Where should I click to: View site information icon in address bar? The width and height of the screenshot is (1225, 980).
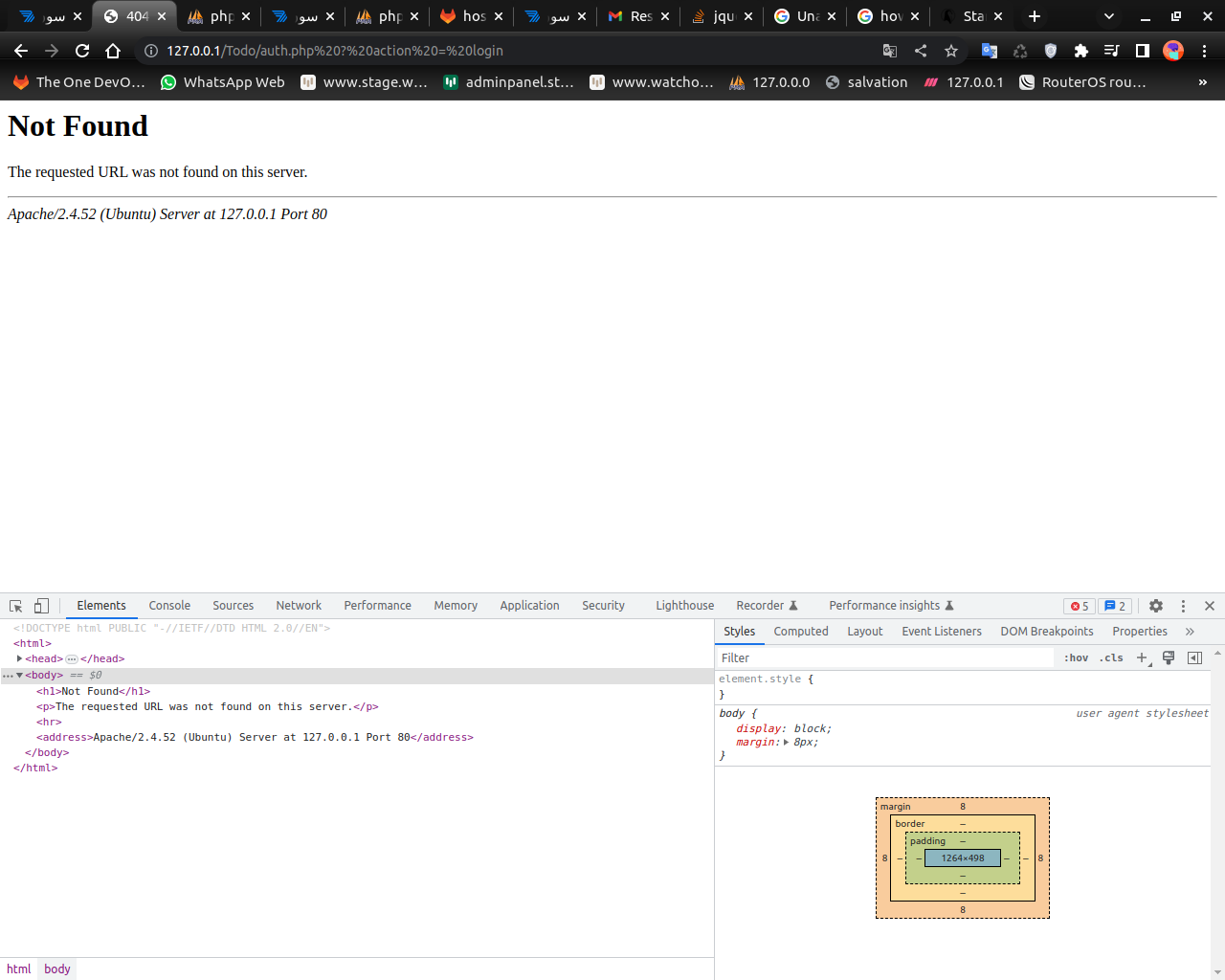[150, 51]
